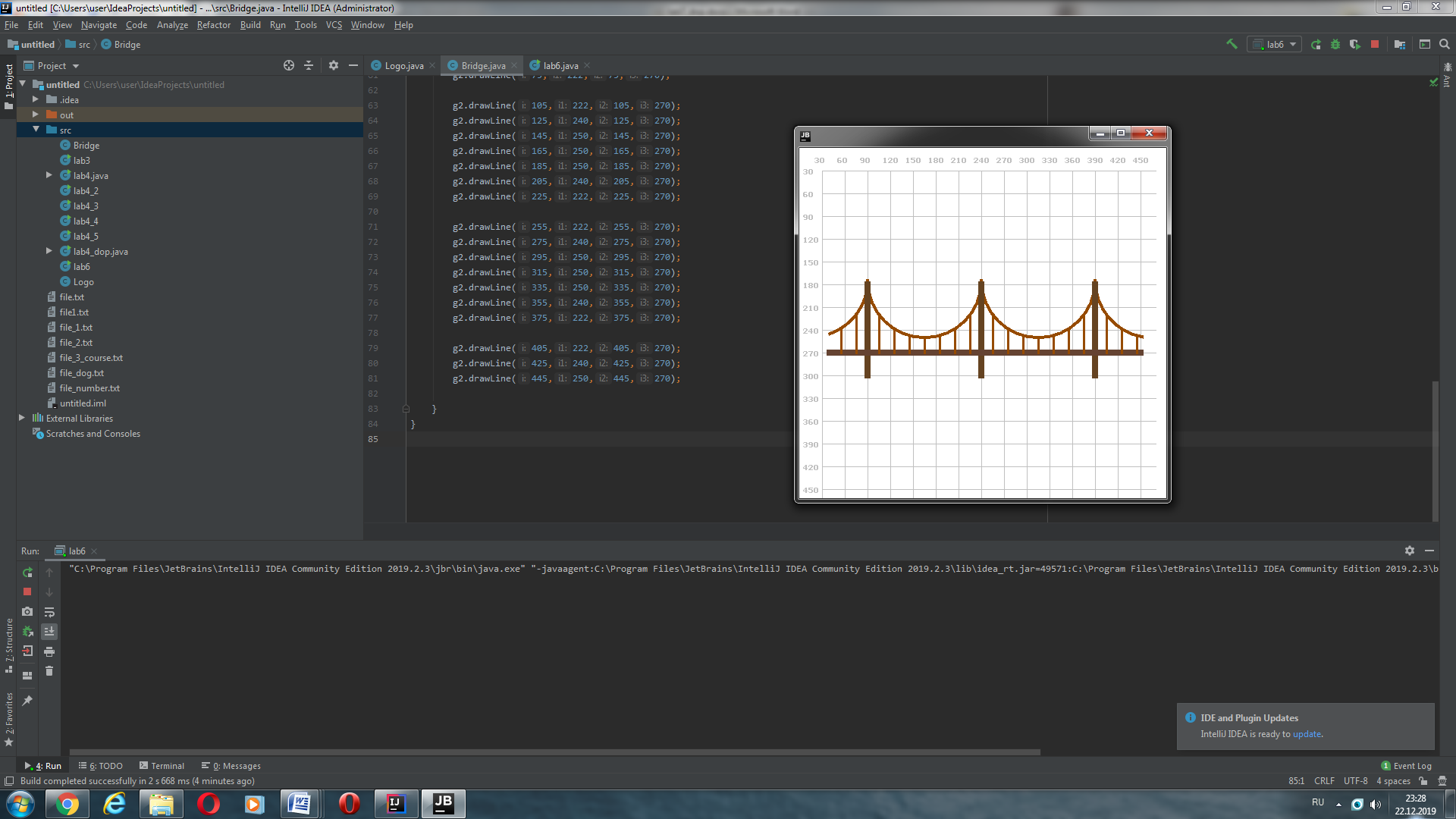
Task: Open the 6: TODO tool window
Action: pos(101,766)
